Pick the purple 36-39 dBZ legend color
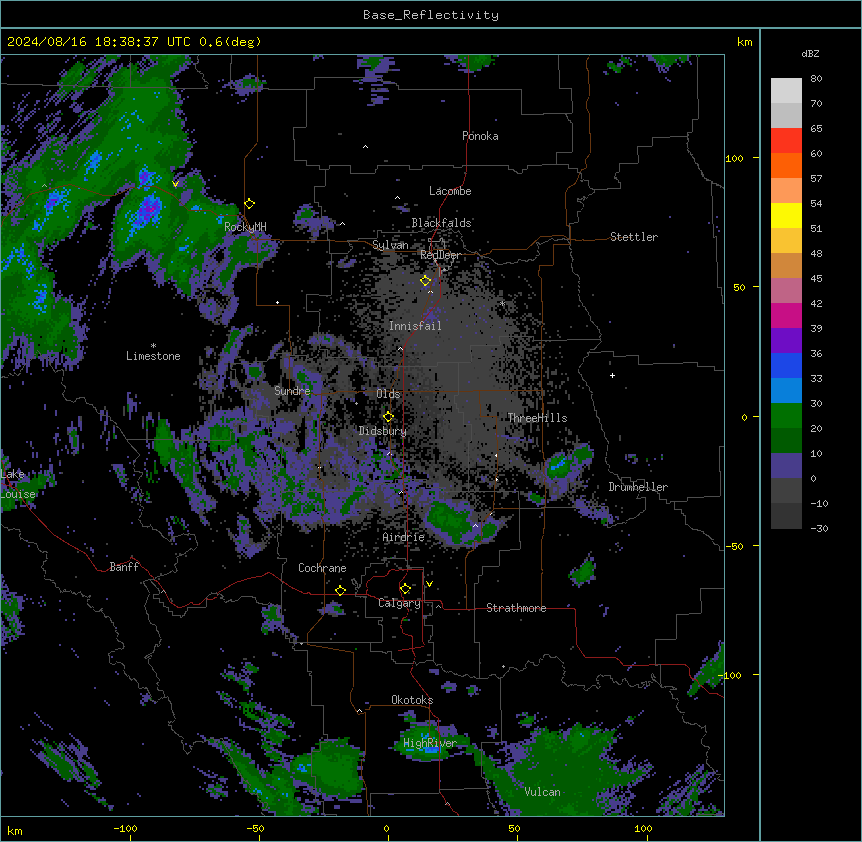The image size is (862, 842). coord(786,341)
